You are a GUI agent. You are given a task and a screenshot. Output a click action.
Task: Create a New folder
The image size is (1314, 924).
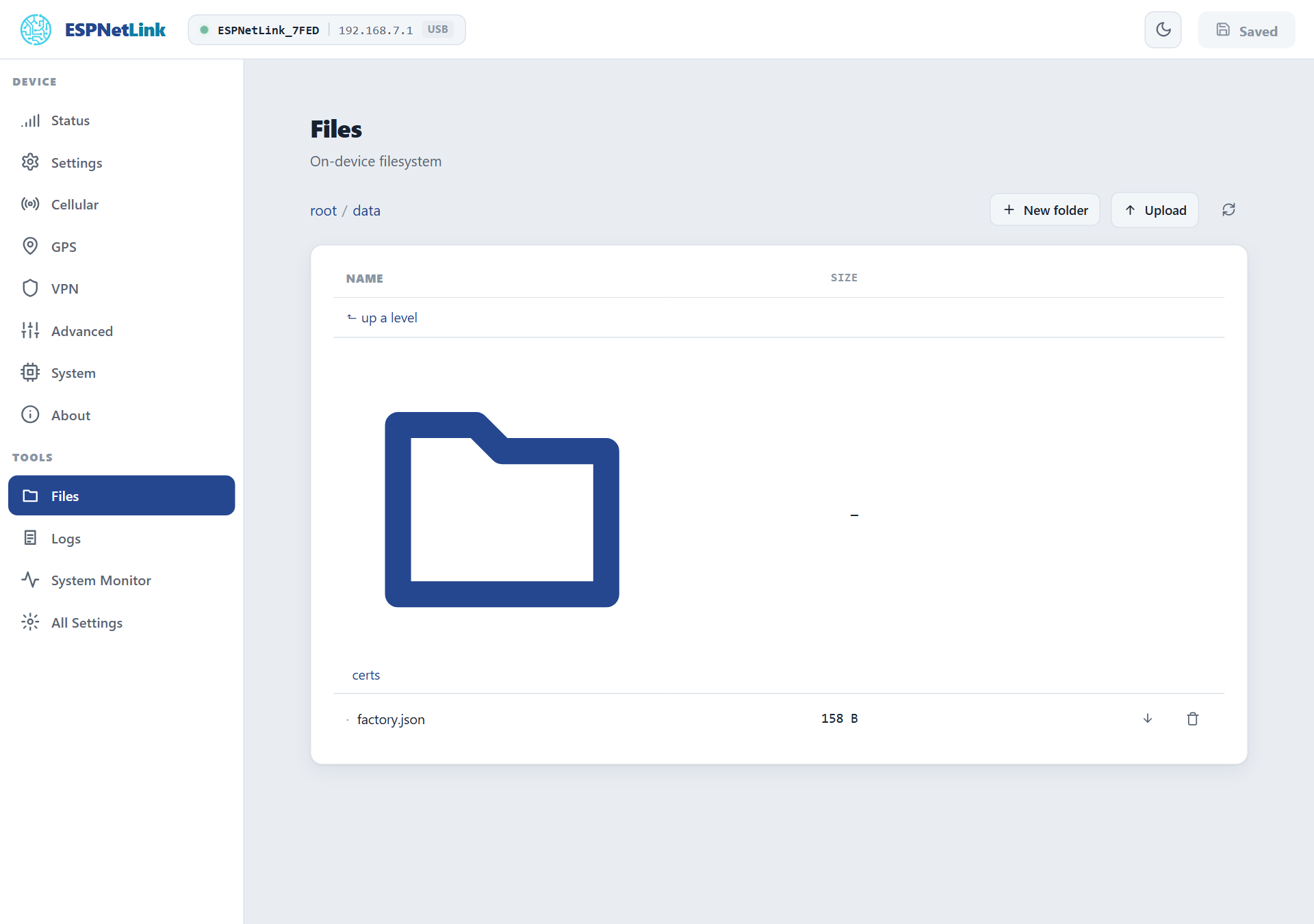point(1045,210)
